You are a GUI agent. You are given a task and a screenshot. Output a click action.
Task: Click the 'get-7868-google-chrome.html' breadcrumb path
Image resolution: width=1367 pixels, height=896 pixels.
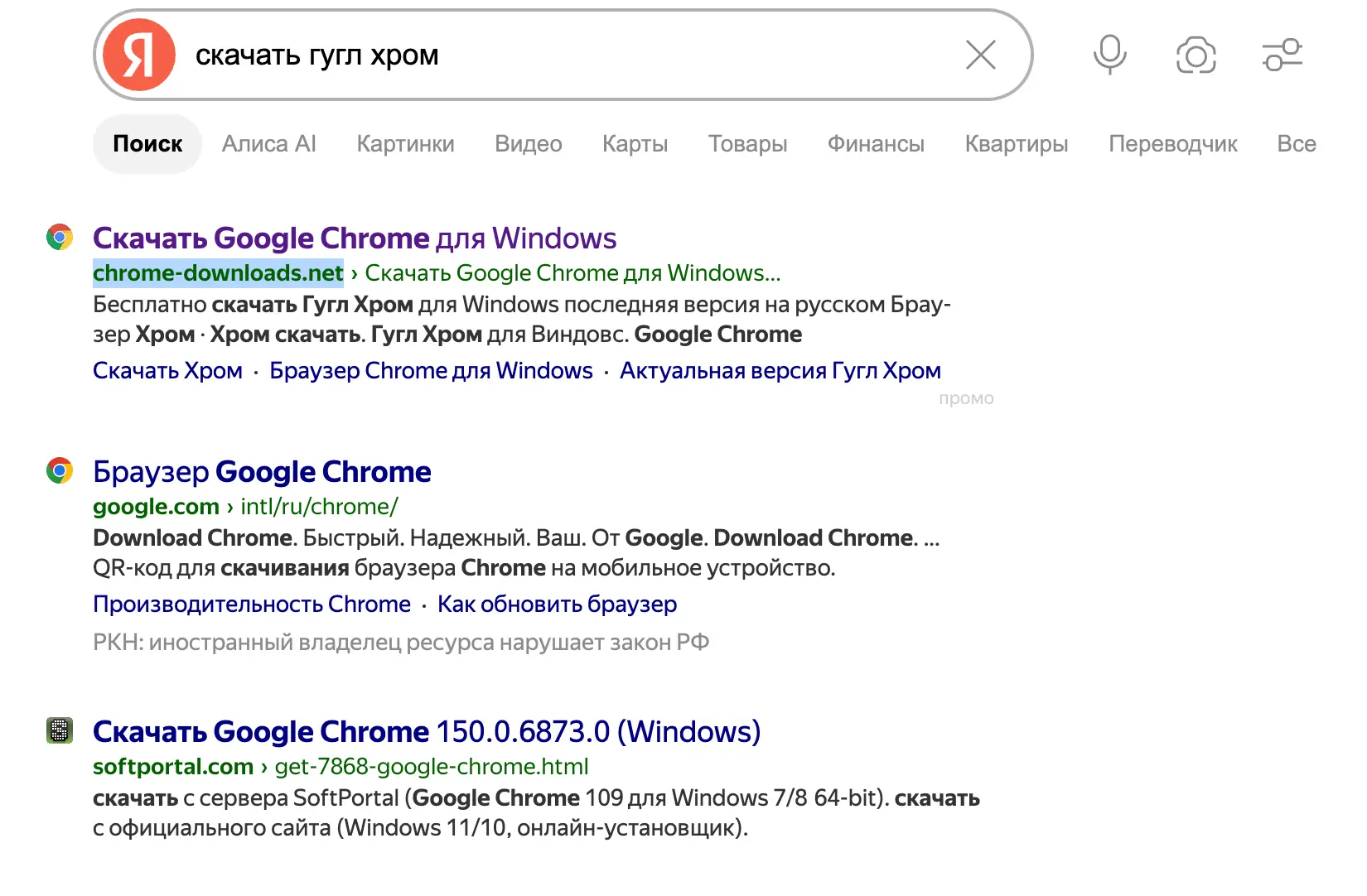point(432,767)
